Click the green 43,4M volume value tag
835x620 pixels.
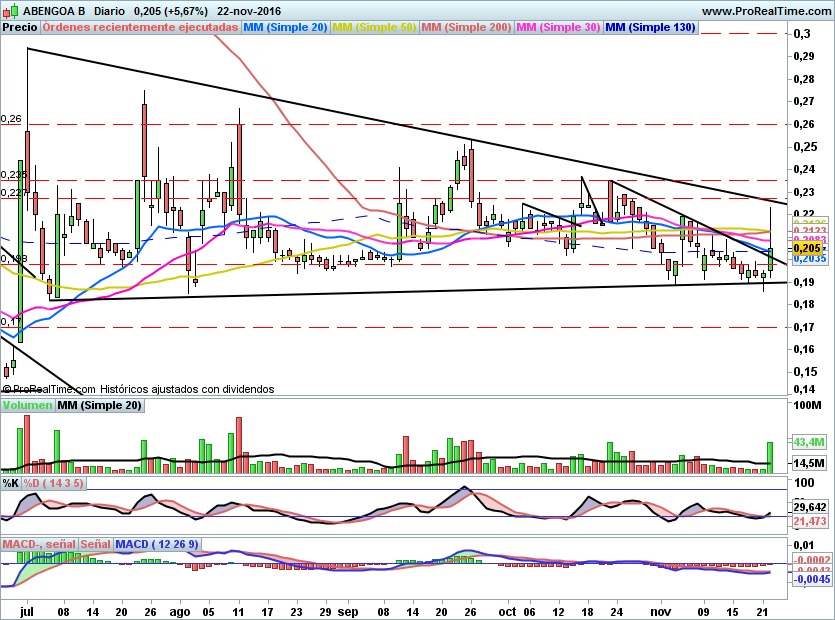point(807,441)
